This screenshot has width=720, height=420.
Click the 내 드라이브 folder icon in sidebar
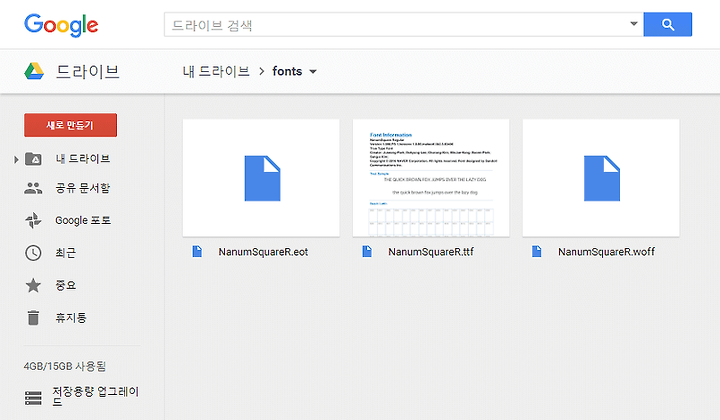coord(33,159)
